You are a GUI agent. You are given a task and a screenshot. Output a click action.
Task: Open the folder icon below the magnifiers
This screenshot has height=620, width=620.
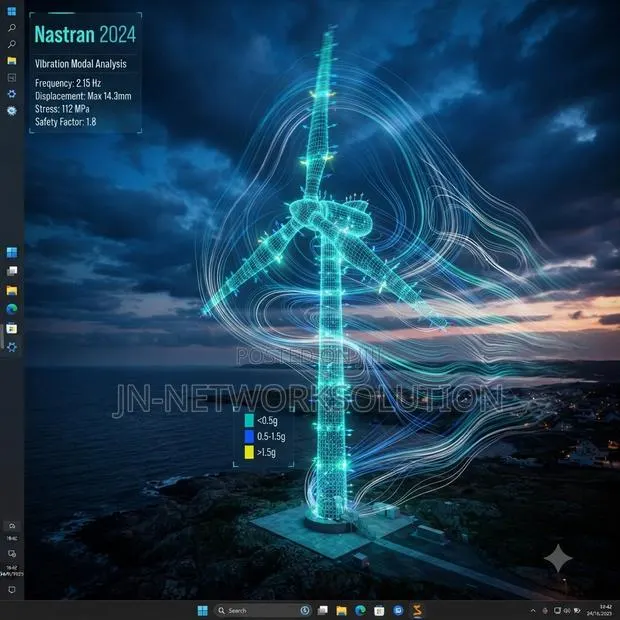click(12, 60)
